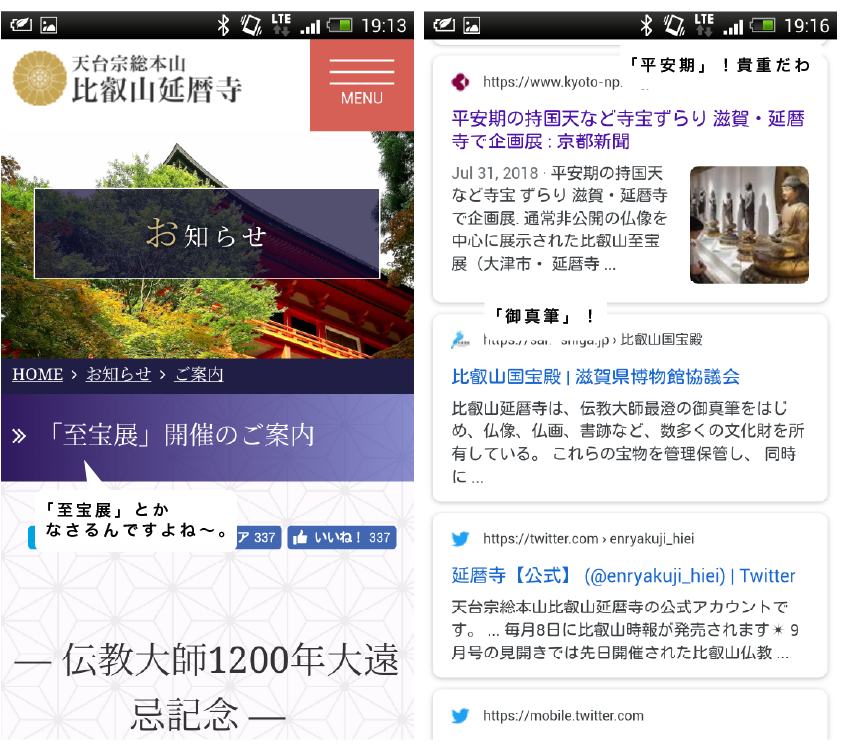The height and width of the screenshot is (750, 851).
Task: Click the snippet starting 天台宗総本山比叡山延暦寺の公式アカウント
Action: [625, 630]
